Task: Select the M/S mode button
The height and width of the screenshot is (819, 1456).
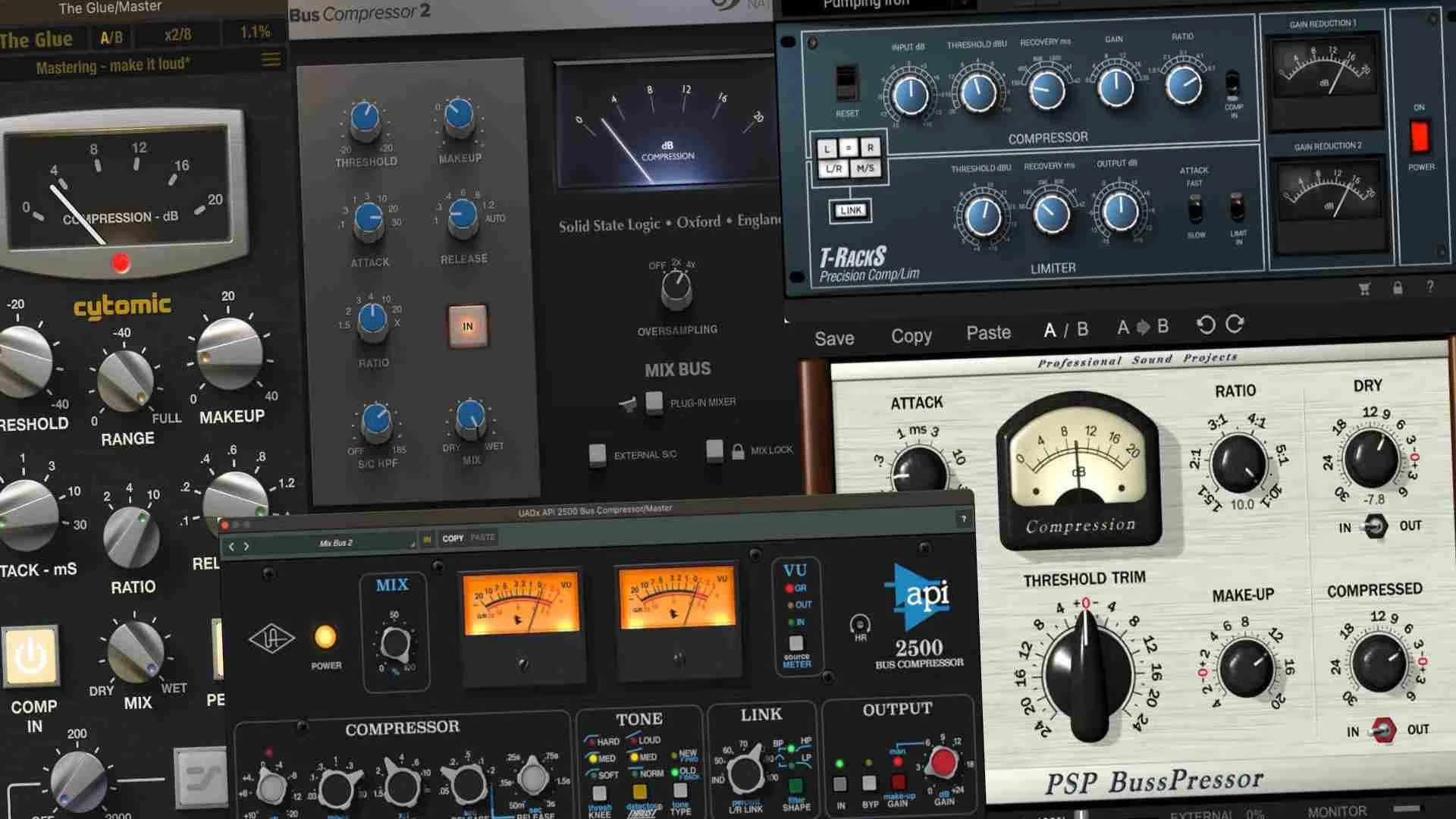Action: pos(865,168)
